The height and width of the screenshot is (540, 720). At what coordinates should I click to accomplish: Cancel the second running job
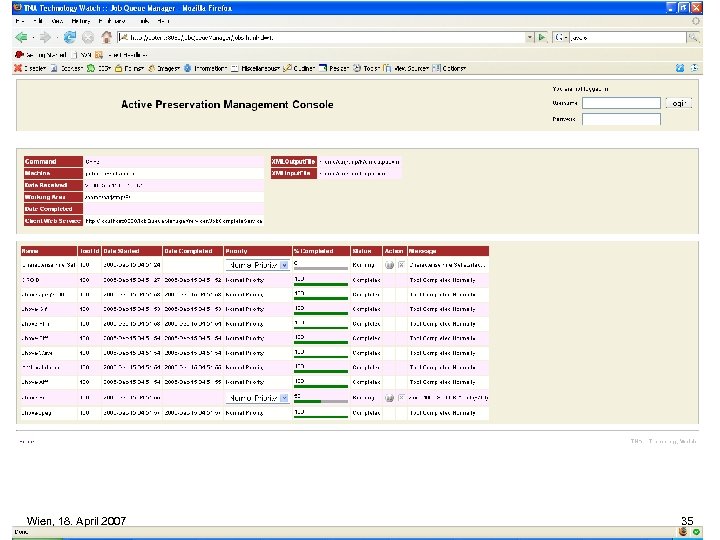(401, 397)
